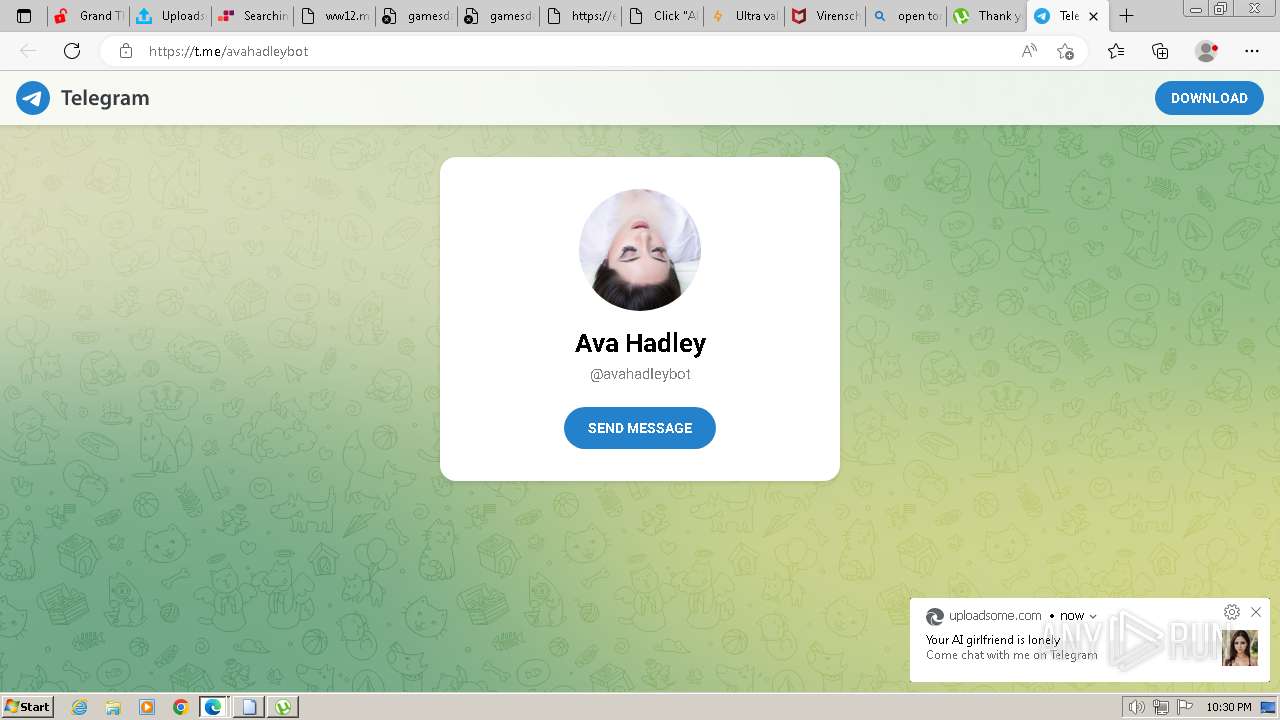
Task: Open the tab actions menu icon
Action: click(24, 16)
